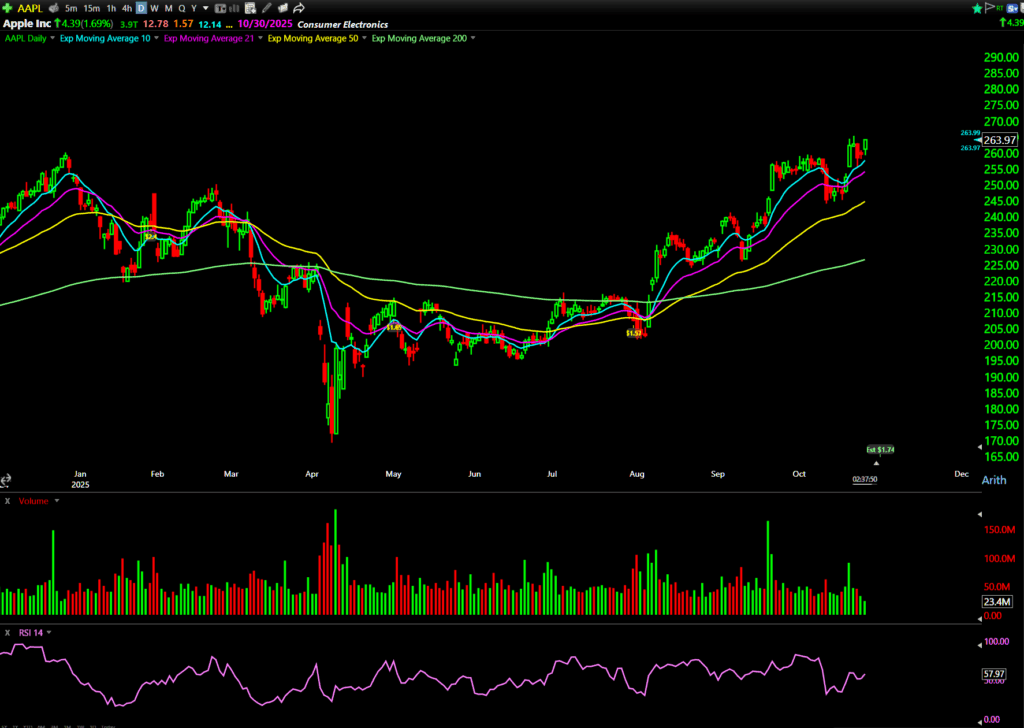Close the RSI 14 panel with X
Screen dimensions: 1024x728
[x=7, y=632]
